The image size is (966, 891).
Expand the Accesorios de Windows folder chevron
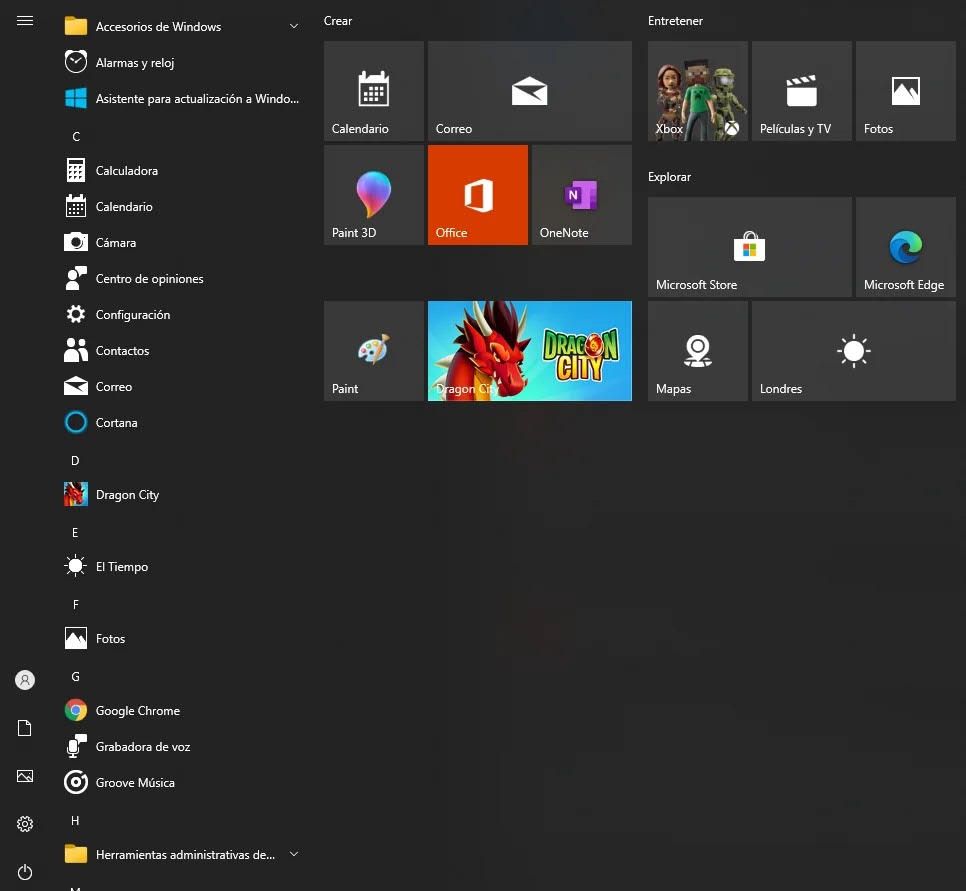[x=294, y=26]
